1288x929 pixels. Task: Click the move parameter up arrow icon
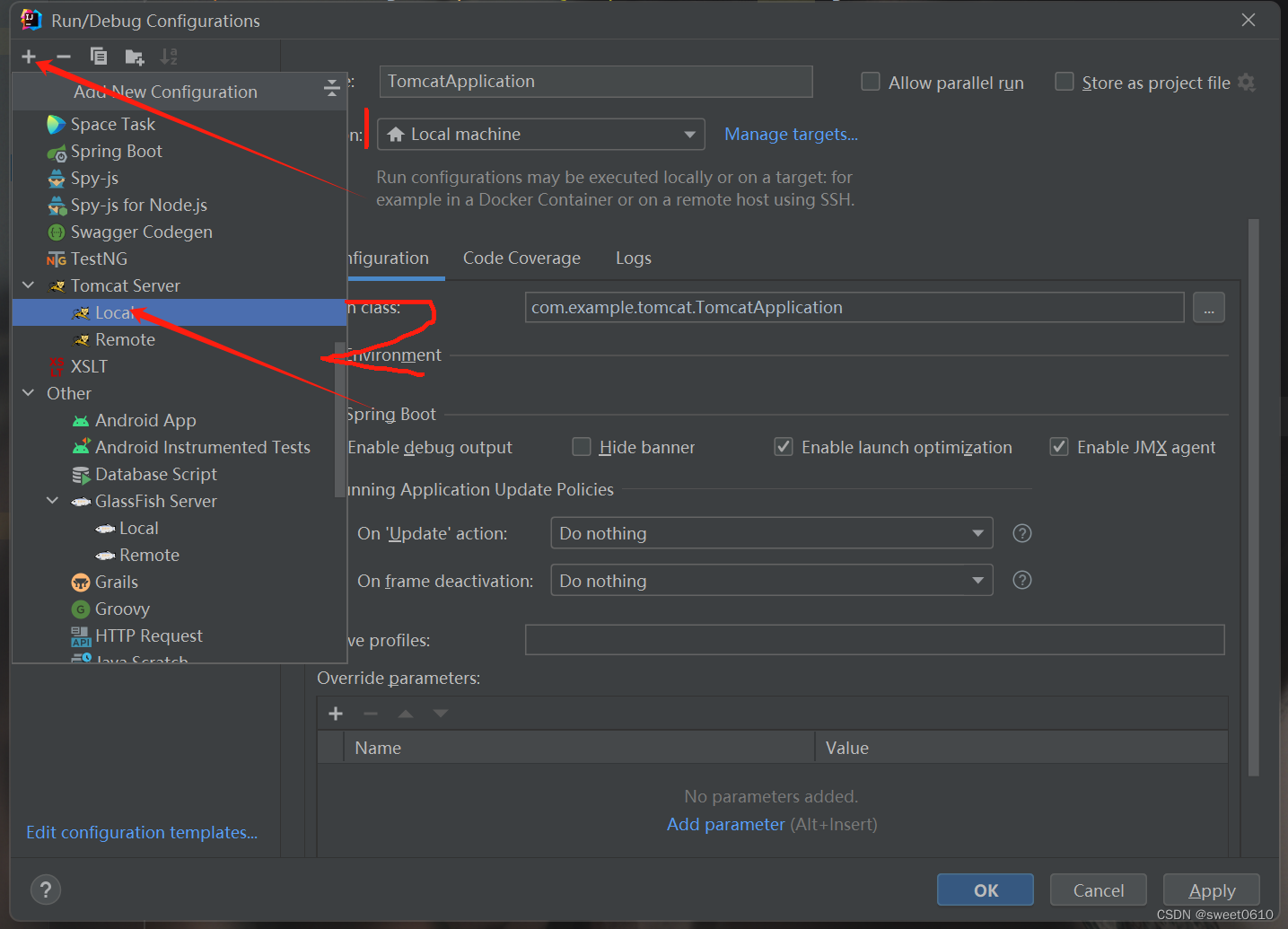click(x=406, y=714)
